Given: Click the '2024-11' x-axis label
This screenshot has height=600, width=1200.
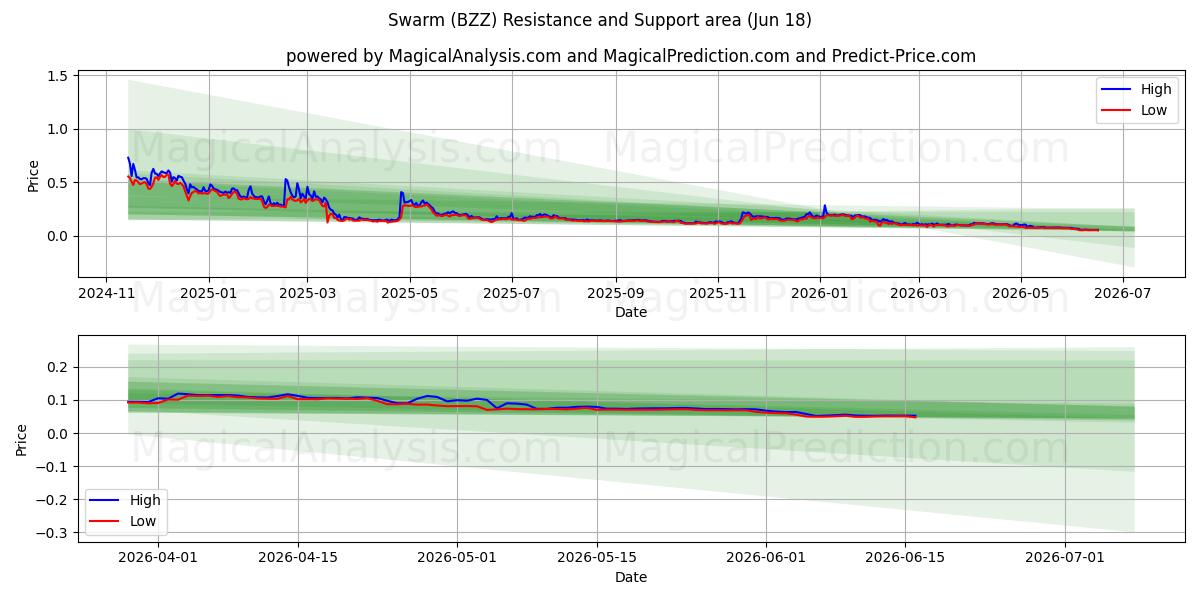Looking at the screenshot, I should pos(106,294).
